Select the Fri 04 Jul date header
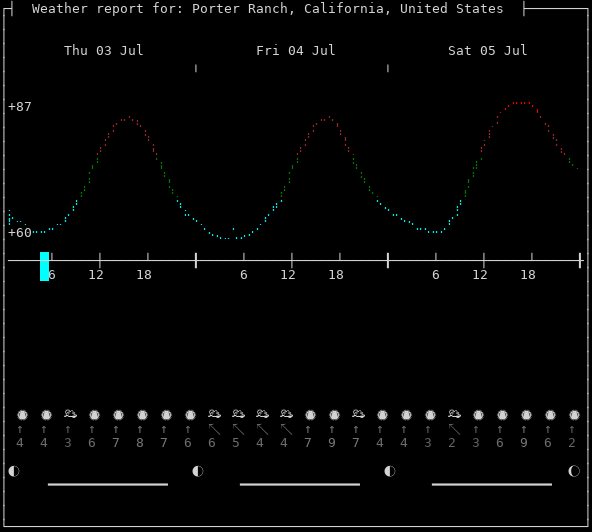 [296, 50]
